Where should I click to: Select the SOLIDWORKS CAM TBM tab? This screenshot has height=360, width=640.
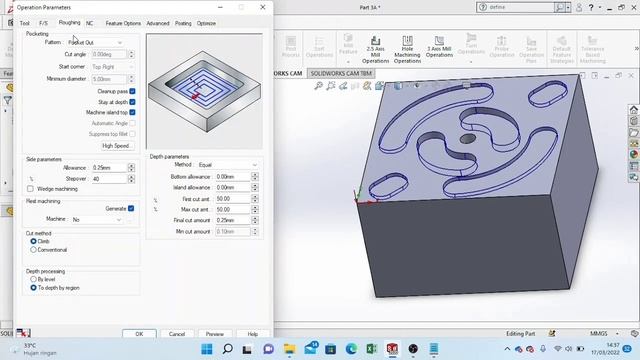(341, 73)
